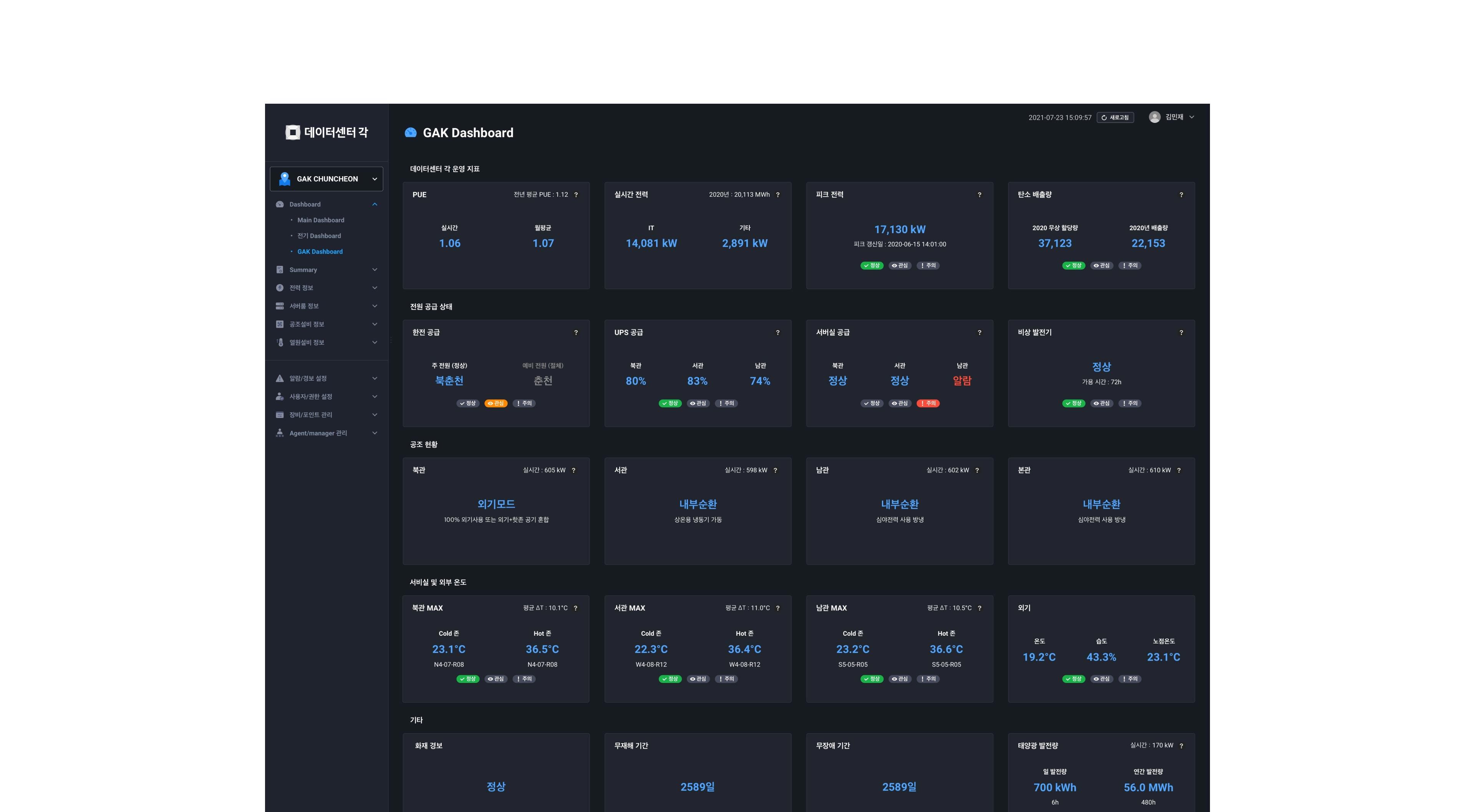Image resolution: width=1475 pixels, height=812 pixels.
Task: Click the UPS 북관 80% value
Action: [x=636, y=381]
